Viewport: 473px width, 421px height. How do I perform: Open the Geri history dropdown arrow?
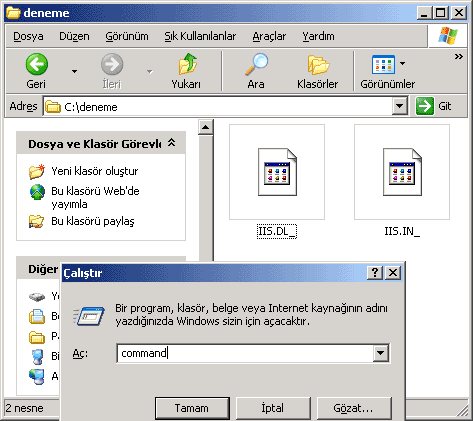(74, 71)
